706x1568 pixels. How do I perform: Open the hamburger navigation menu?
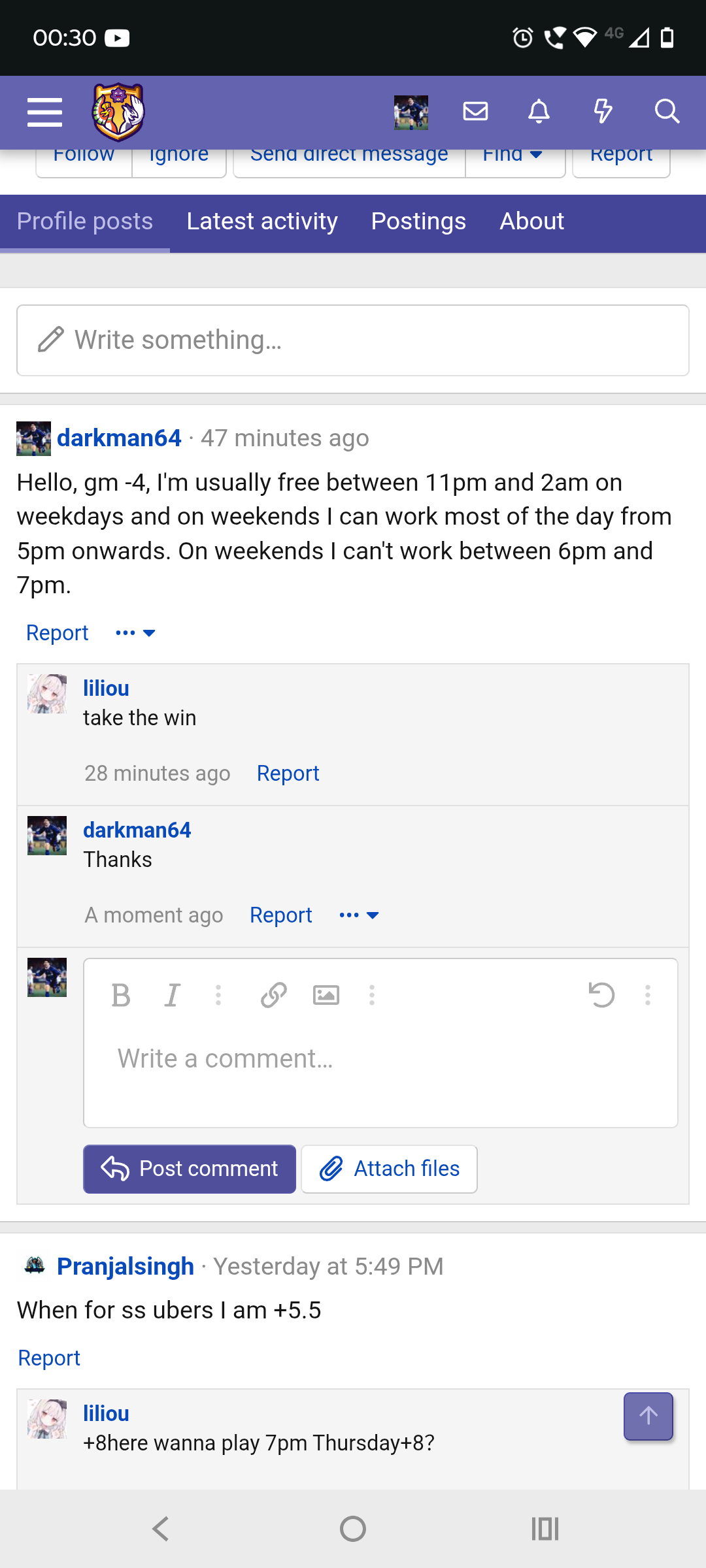tap(44, 112)
